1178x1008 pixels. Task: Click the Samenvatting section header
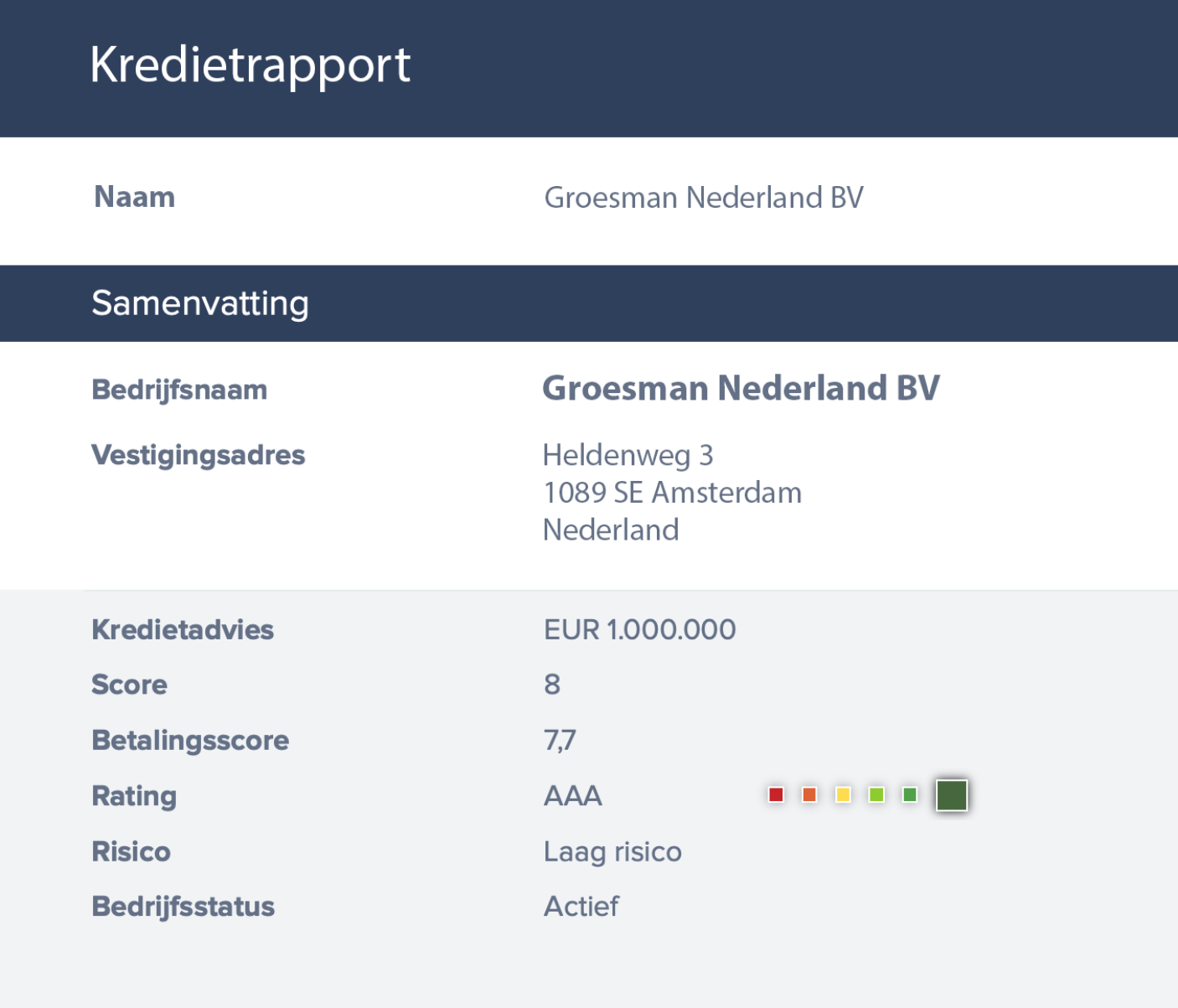click(200, 303)
